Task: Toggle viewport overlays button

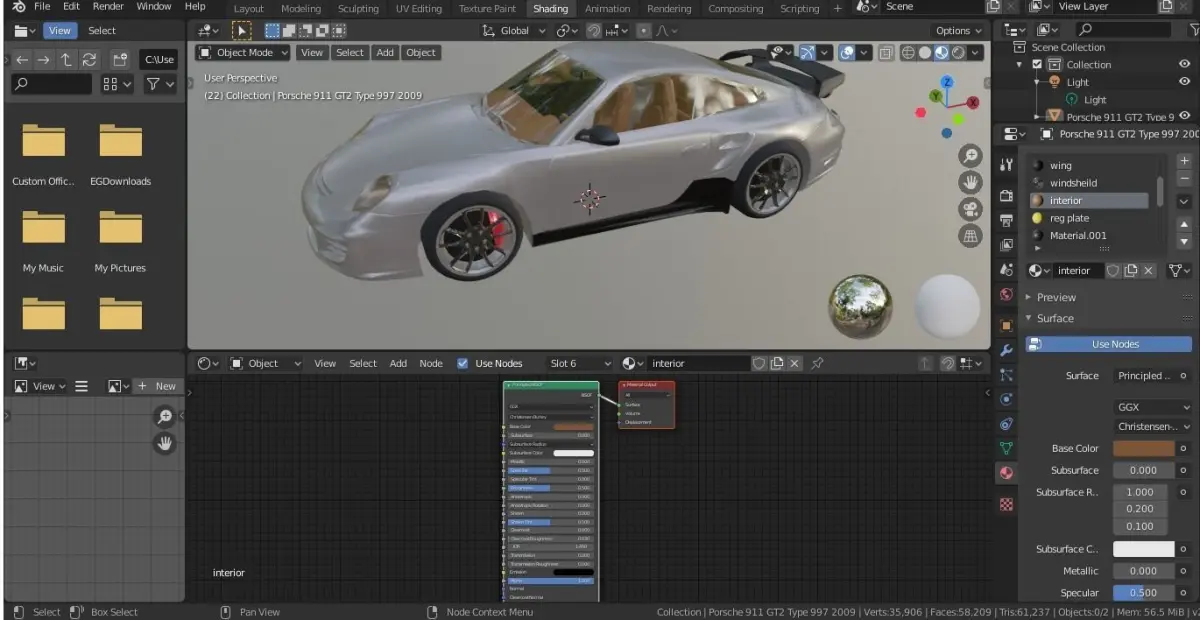Action: pyautogui.click(x=846, y=53)
